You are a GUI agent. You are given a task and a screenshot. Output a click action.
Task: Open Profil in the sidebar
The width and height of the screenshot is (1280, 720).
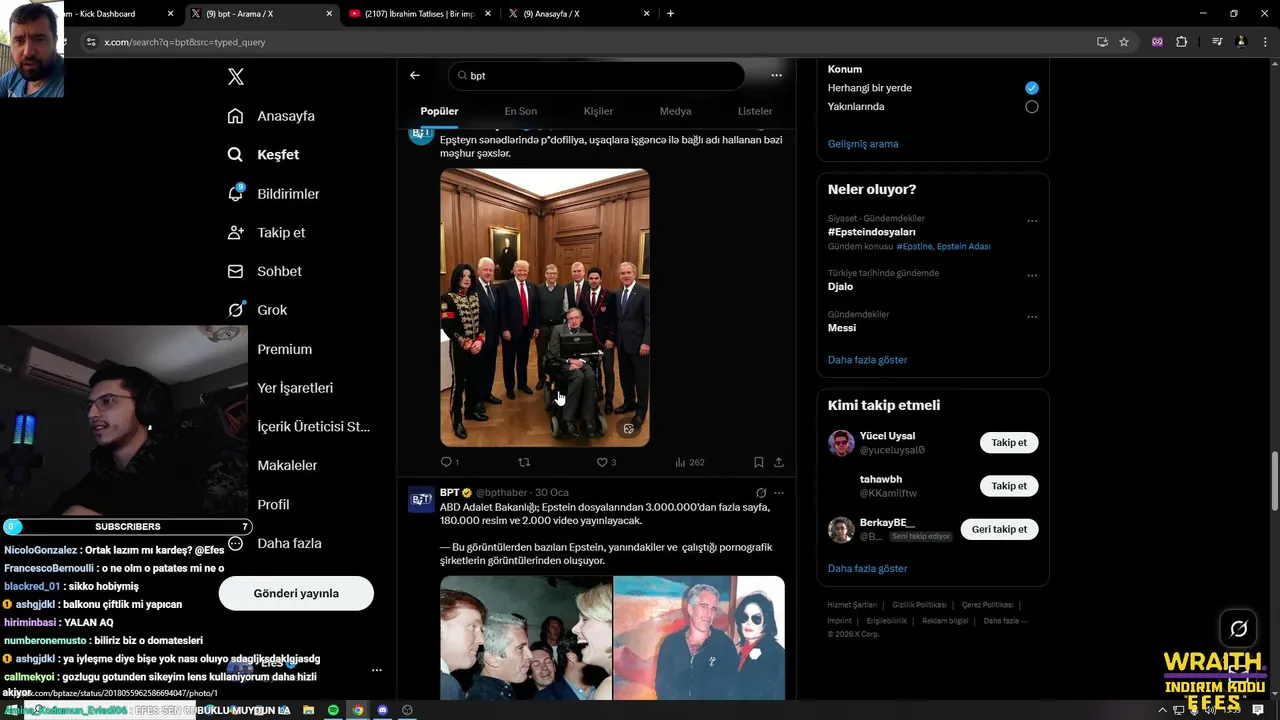[273, 504]
